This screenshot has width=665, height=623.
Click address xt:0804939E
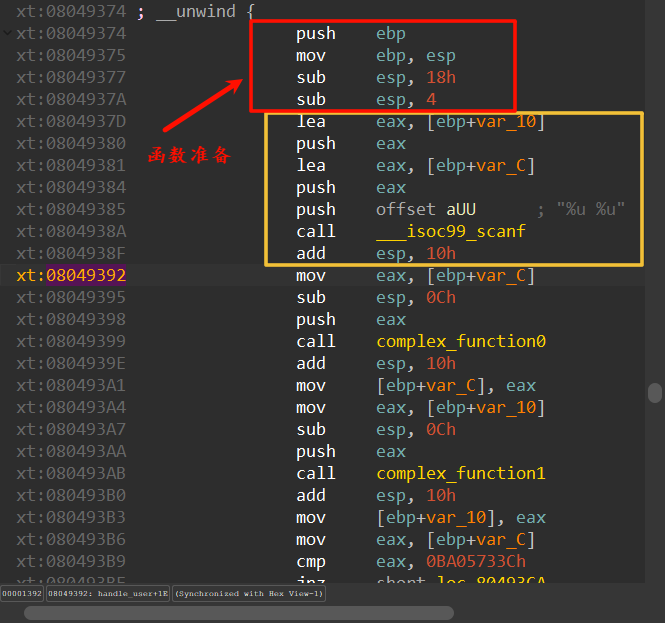[x=71, y=363]
